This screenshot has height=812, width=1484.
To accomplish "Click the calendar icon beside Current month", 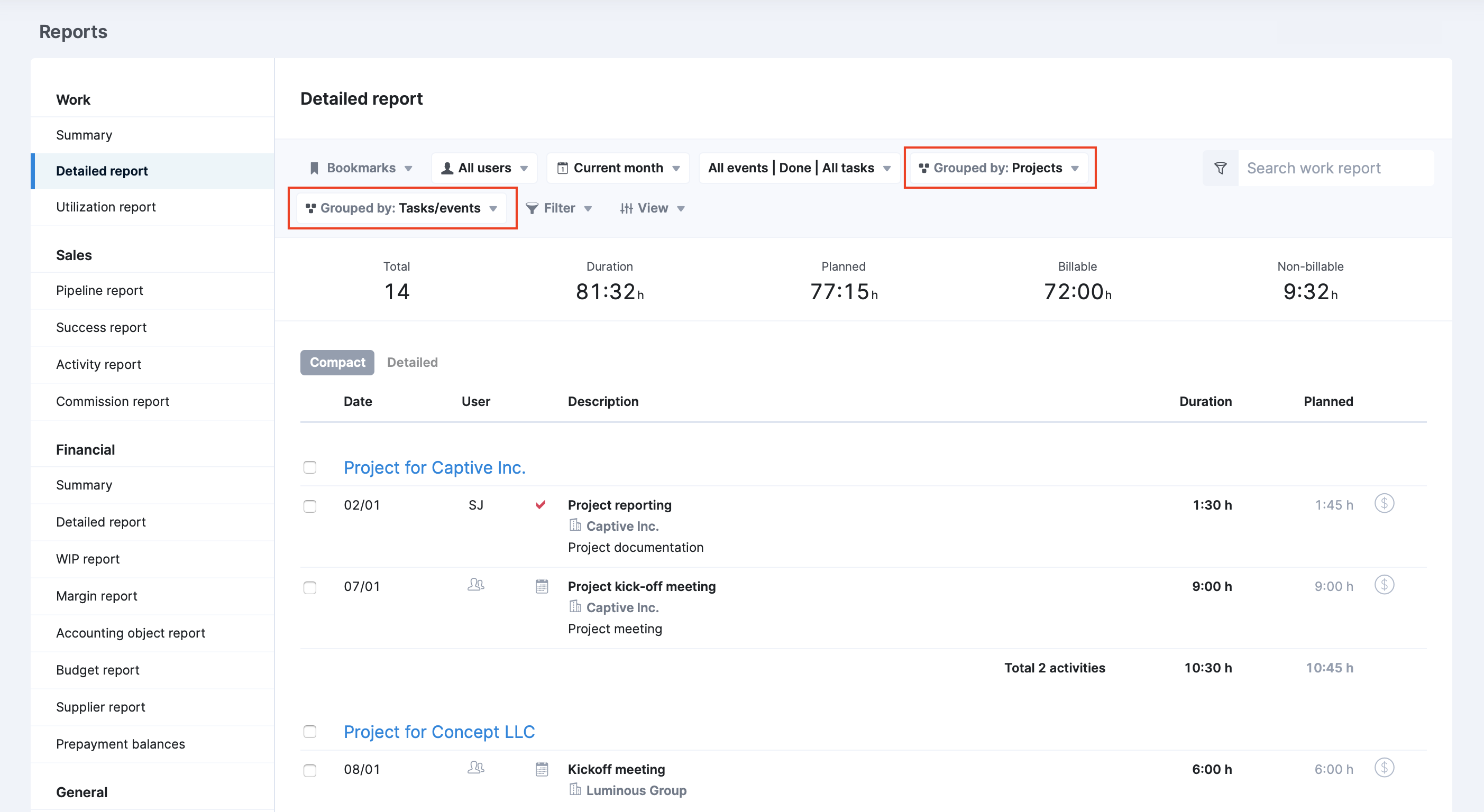I will coord(563,168).
